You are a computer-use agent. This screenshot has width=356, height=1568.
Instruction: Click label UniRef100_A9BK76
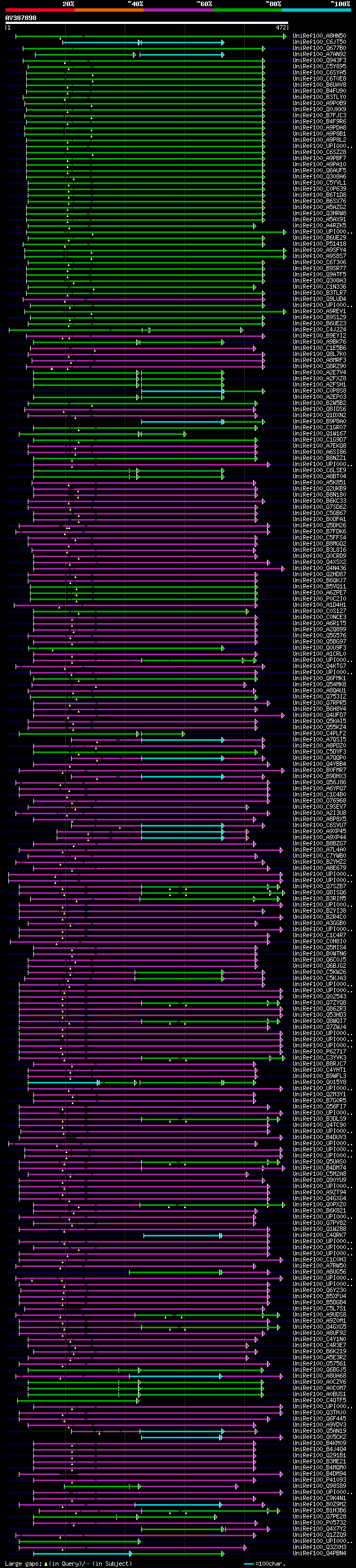[319, 342]
